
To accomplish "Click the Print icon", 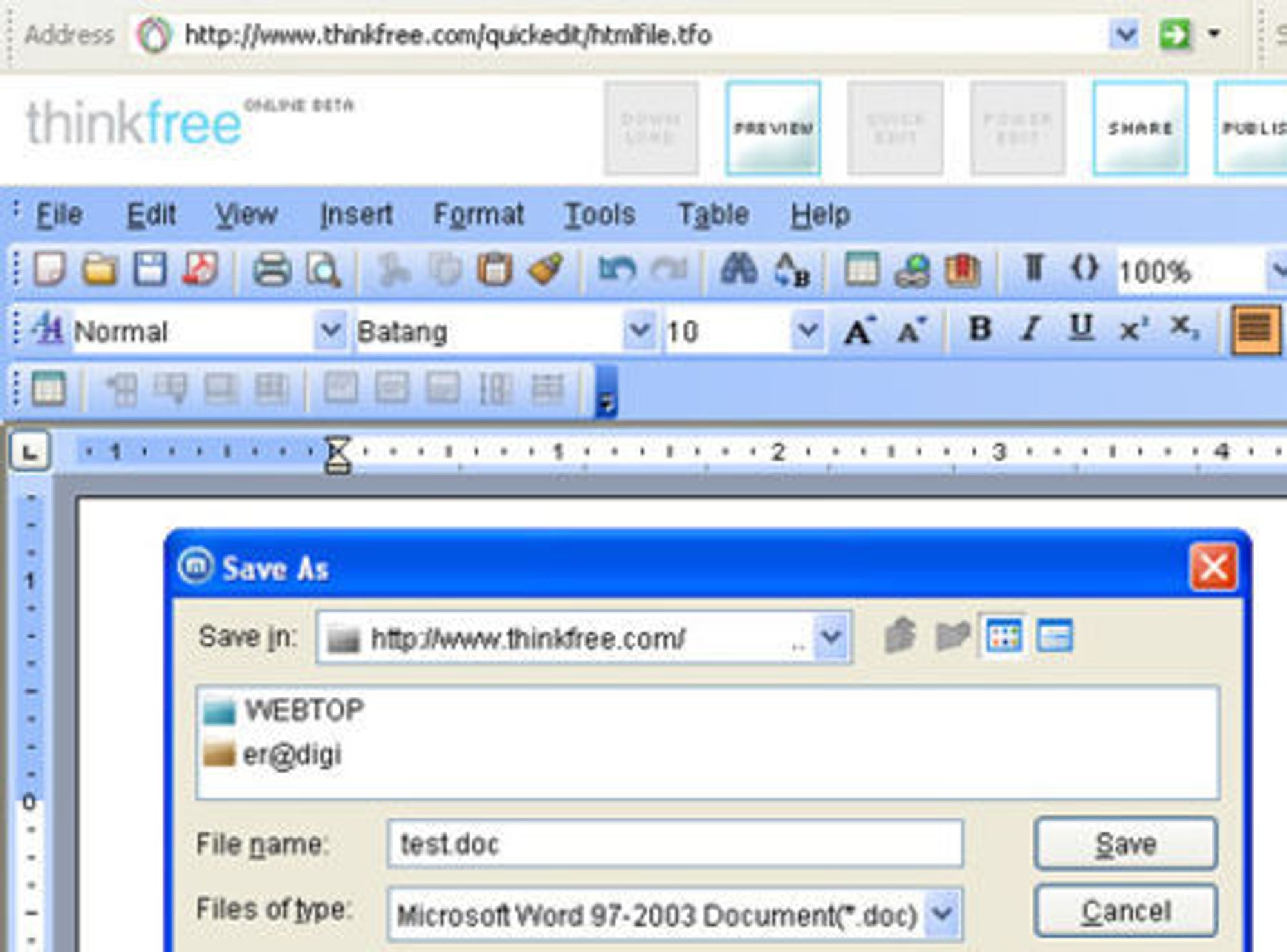I will tap(272, 270).
